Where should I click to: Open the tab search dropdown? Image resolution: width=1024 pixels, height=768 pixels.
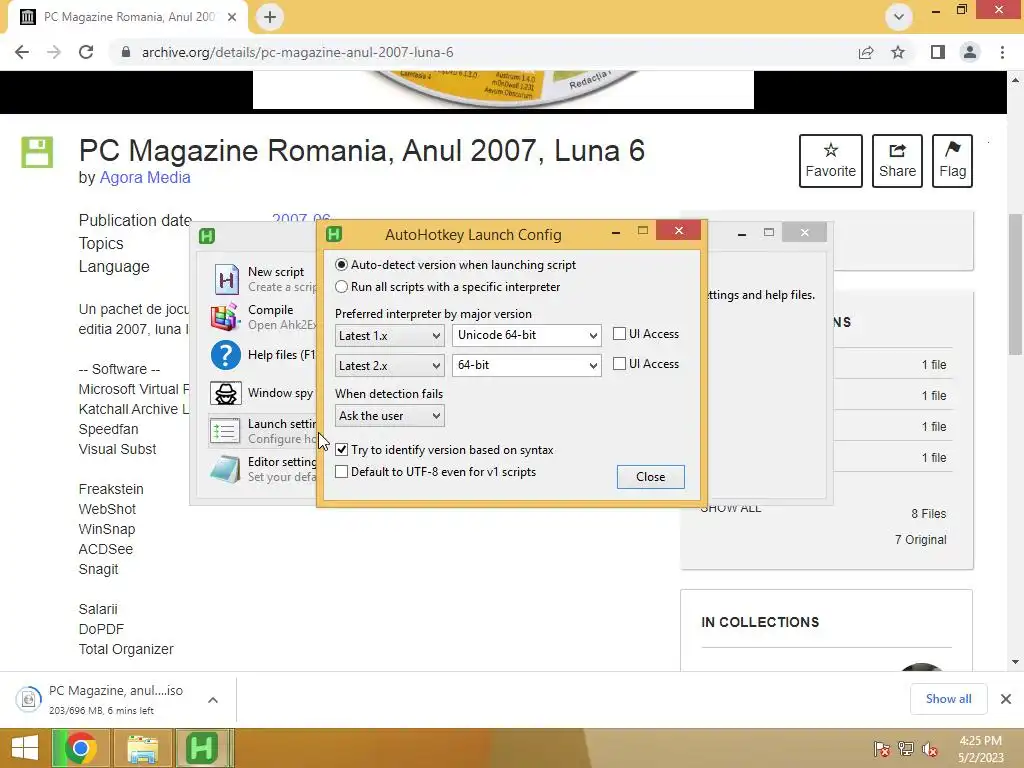tap(899, 17)
